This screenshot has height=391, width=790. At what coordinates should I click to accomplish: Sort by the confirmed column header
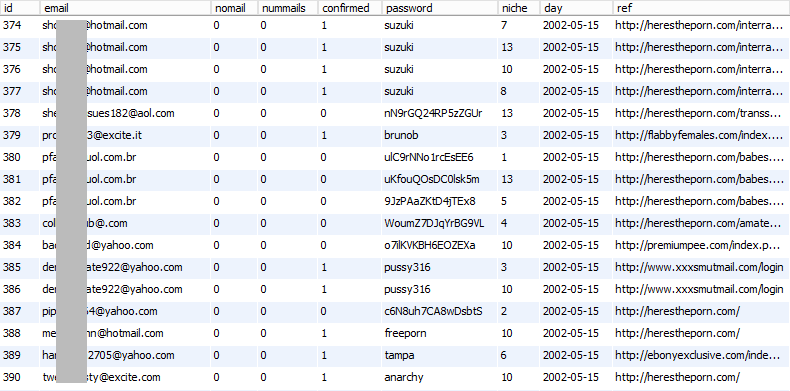350,8
